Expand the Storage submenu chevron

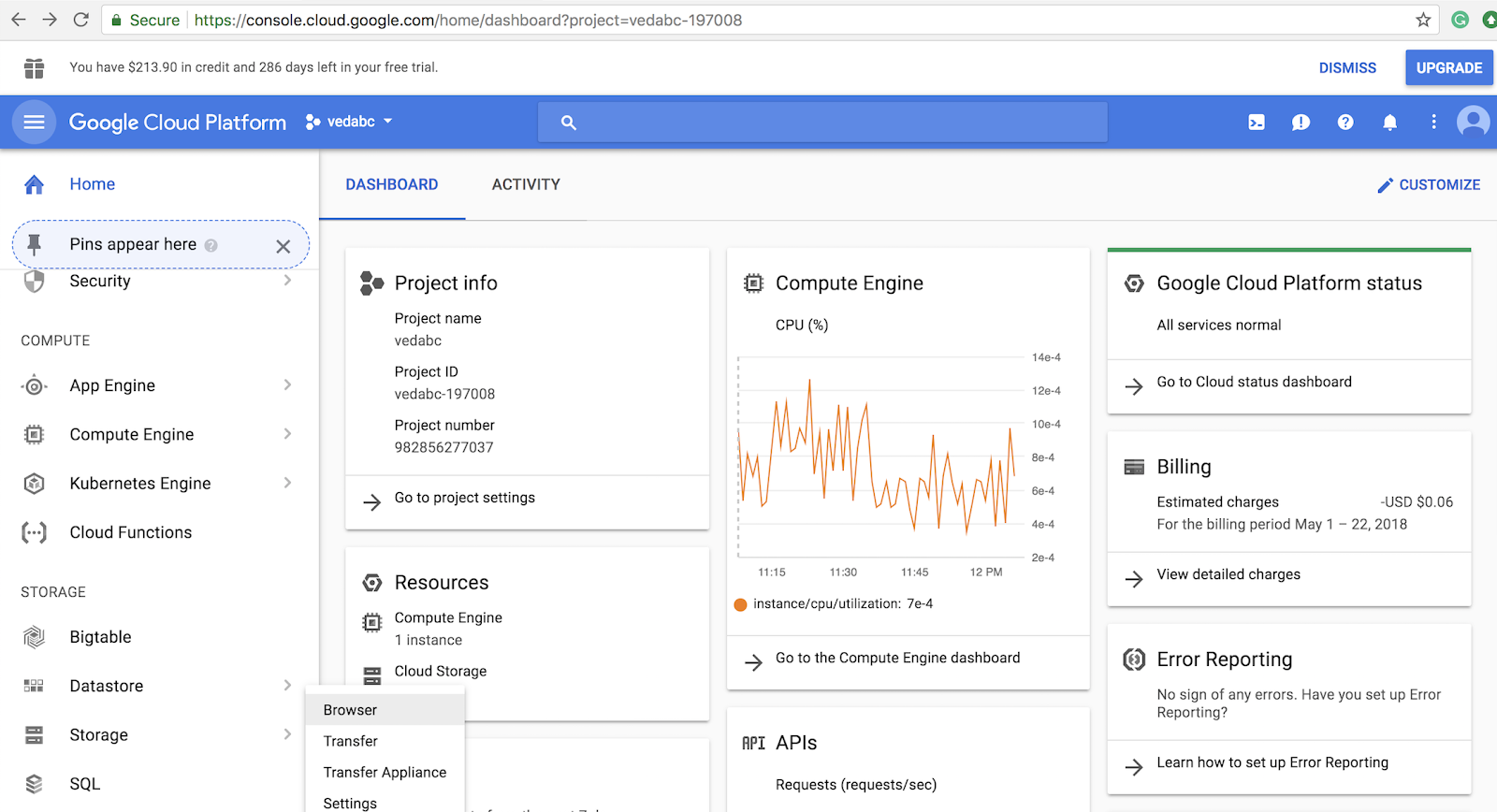pyautogui.click(x=287, y=734)
